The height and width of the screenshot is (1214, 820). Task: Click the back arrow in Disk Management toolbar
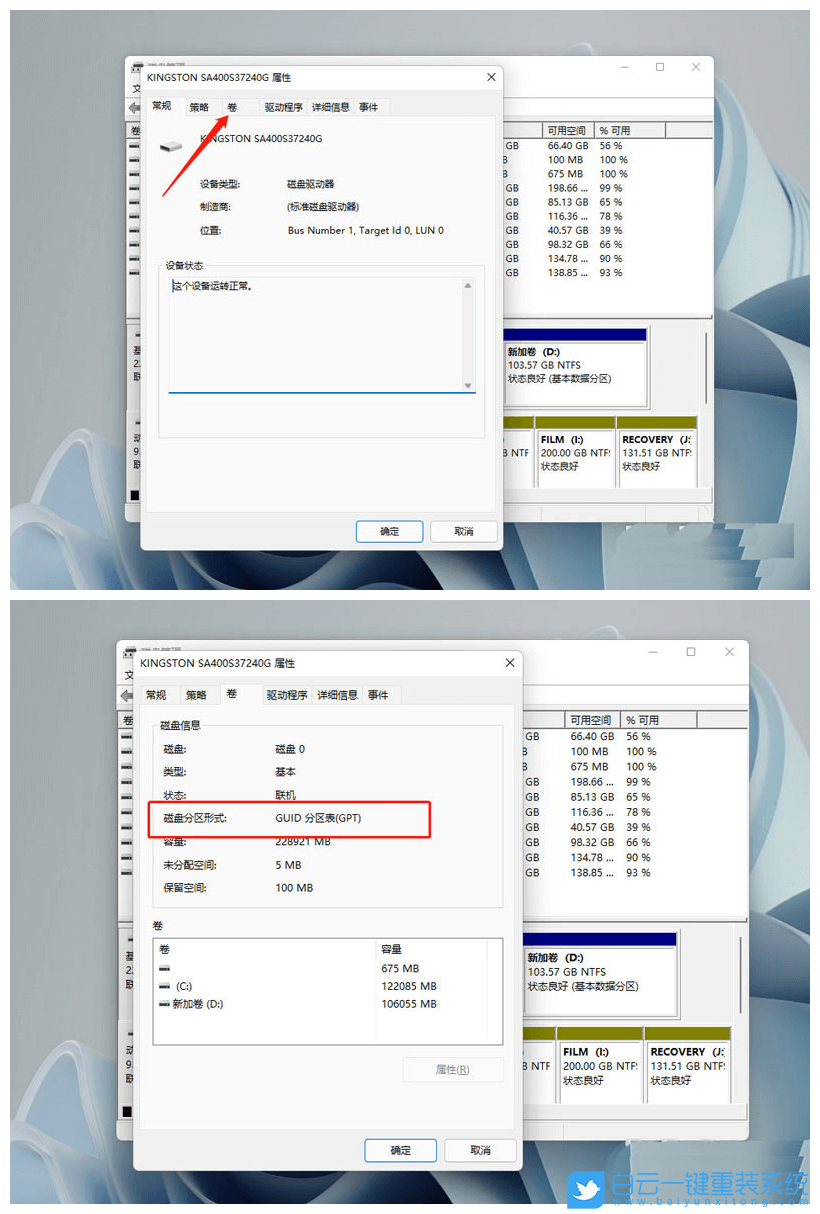point(133,105)
